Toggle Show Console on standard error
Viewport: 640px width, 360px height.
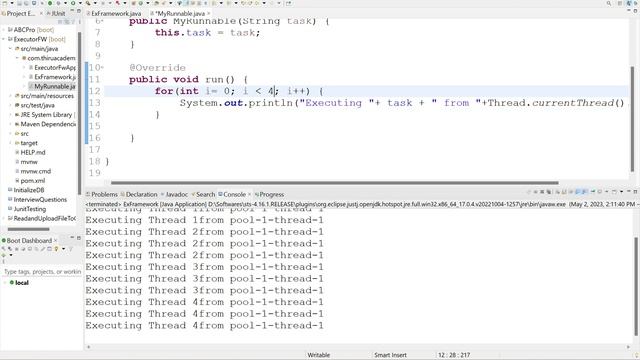click(584, 191)
